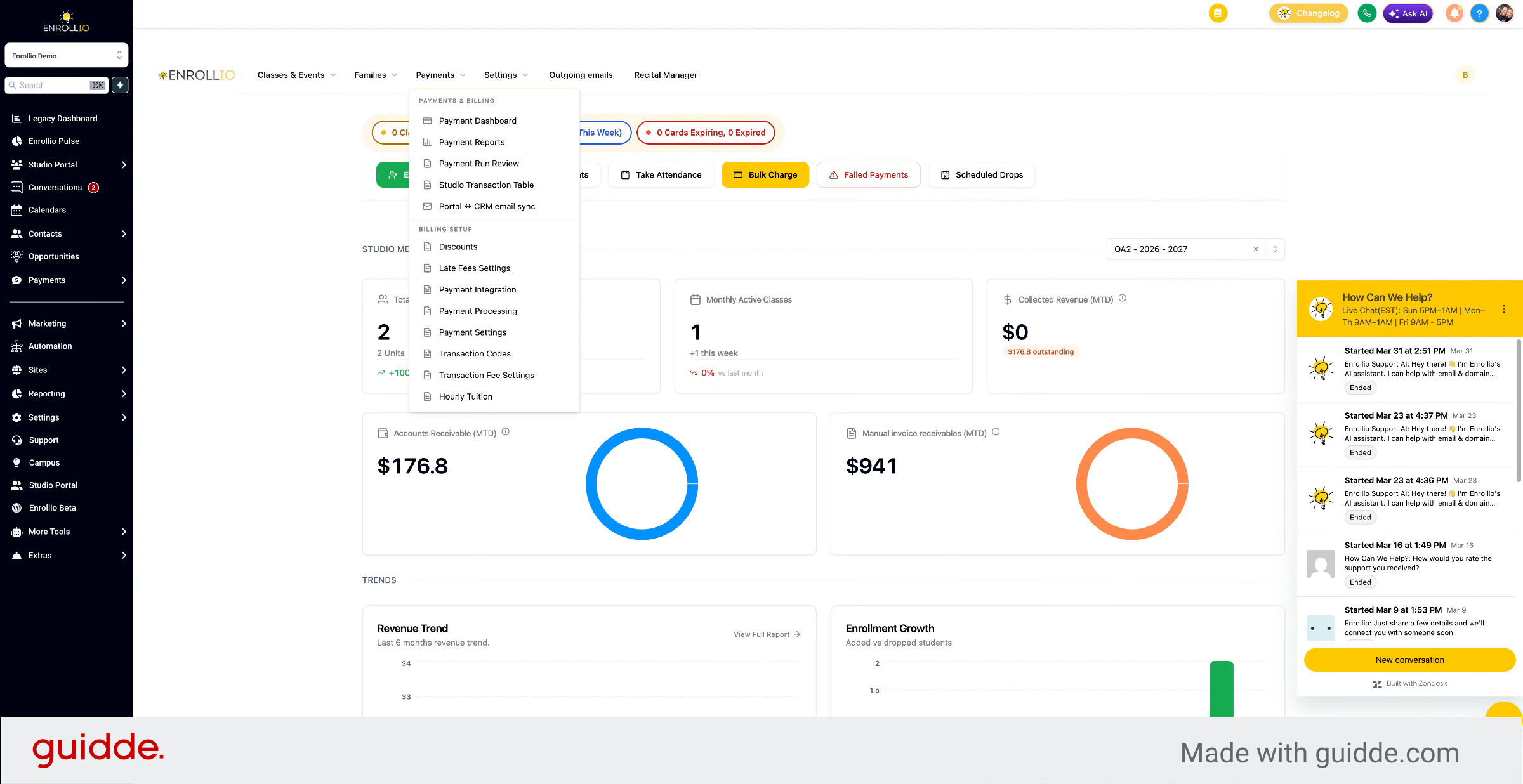The image size is (1523, 784).
Task: Click the sidebar Search field
Action: tap(56, 85)
